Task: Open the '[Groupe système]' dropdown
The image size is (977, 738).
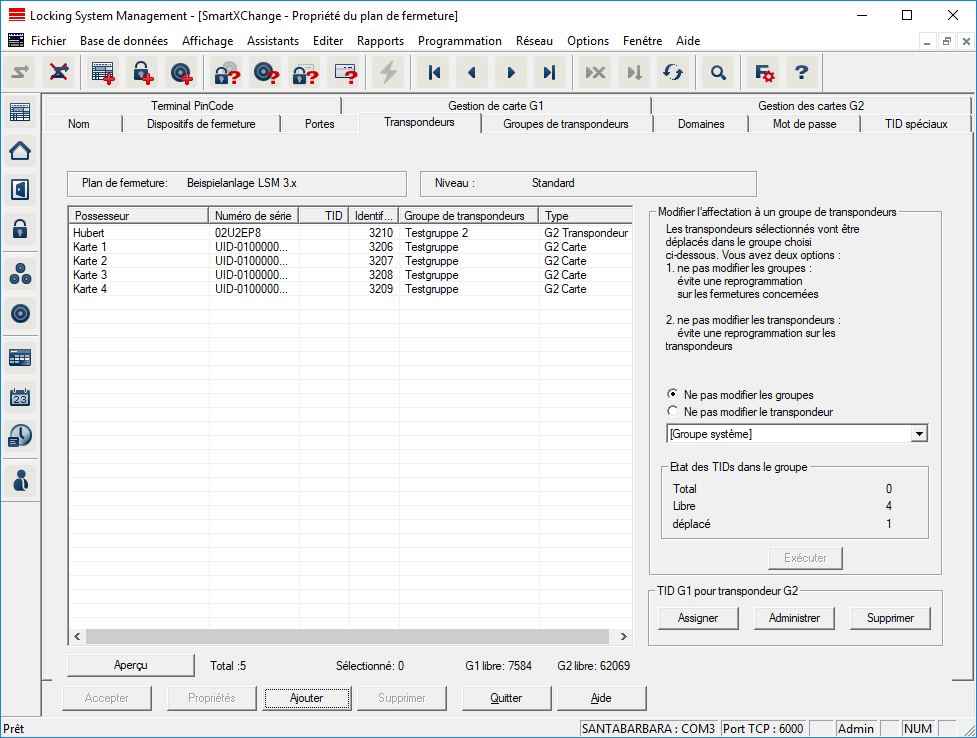Action: [918, 434]
